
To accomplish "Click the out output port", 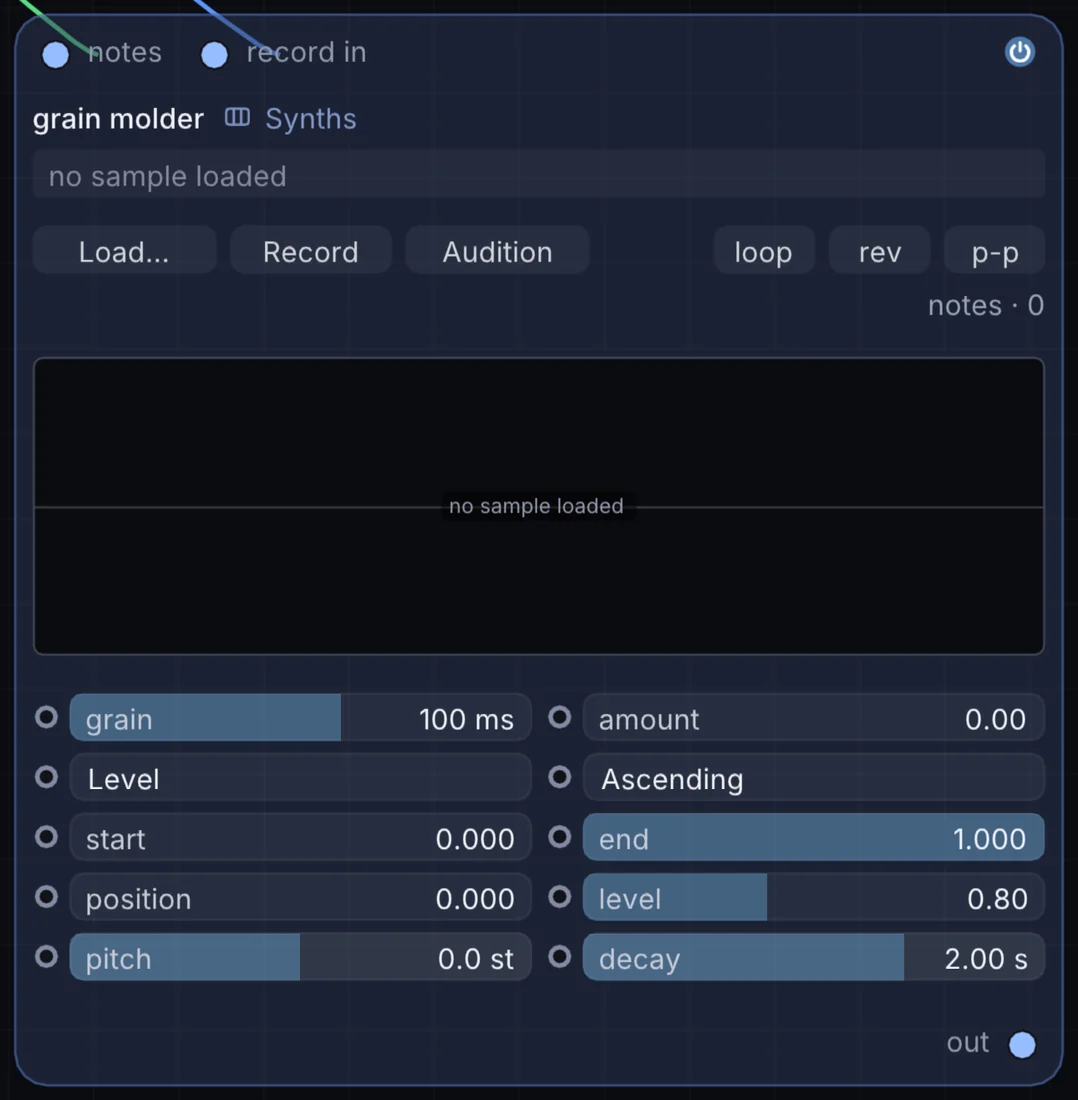I will 1022,1044.
